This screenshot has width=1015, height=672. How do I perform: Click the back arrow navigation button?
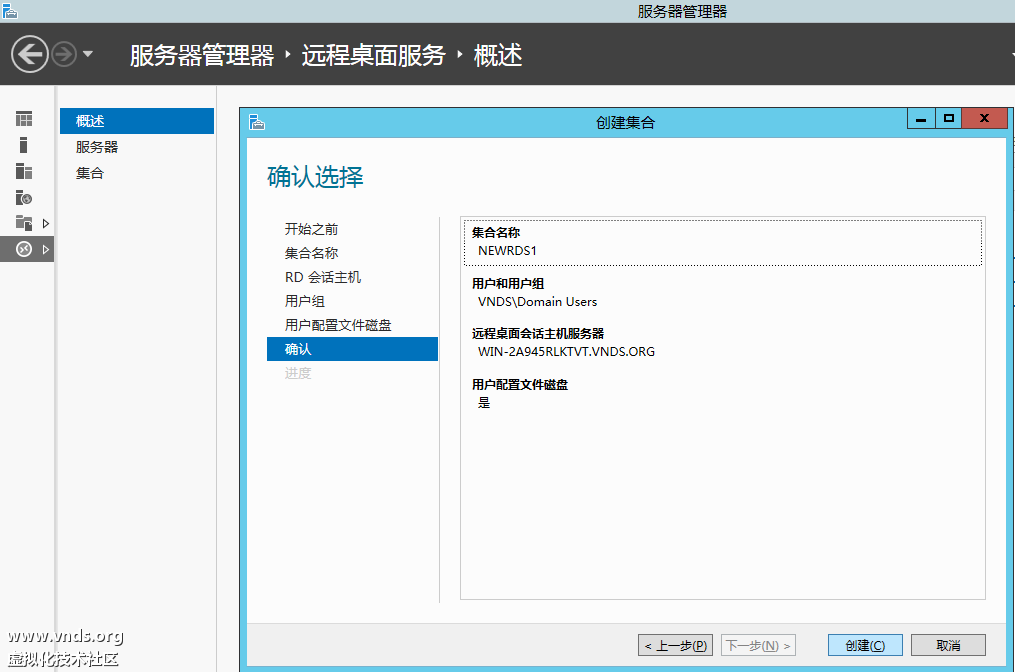click(x=30, y=54)
